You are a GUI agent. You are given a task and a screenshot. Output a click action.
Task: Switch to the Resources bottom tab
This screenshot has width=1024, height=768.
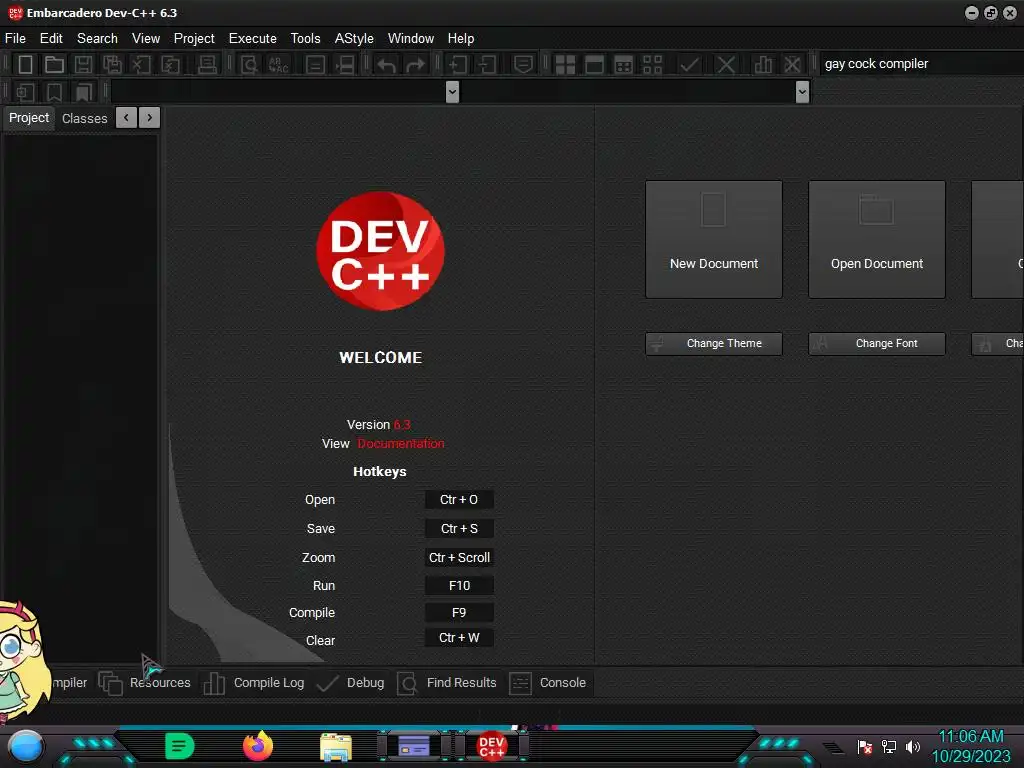point(145,683)
